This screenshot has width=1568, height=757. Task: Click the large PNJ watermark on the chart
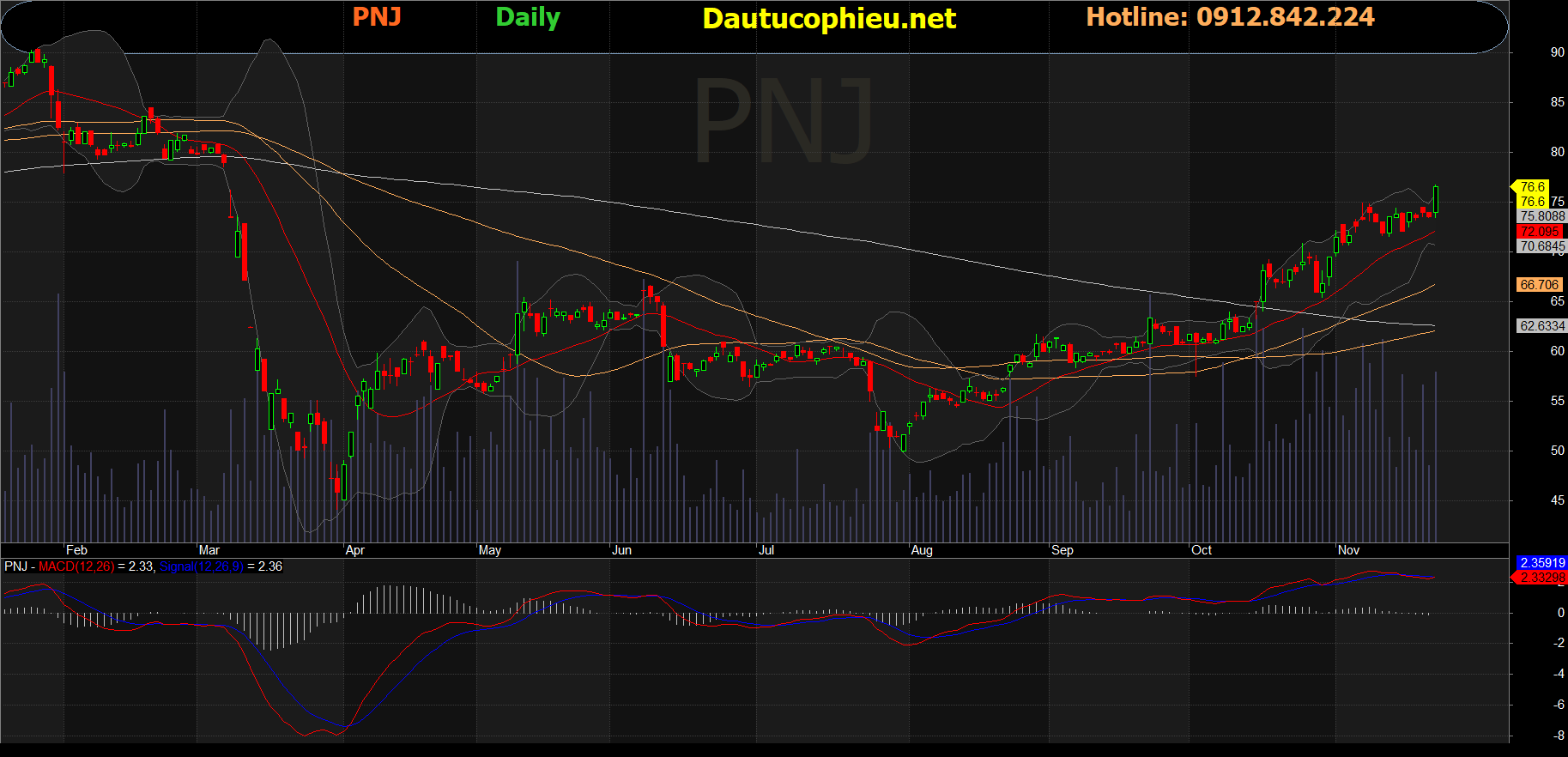[783, 120]
